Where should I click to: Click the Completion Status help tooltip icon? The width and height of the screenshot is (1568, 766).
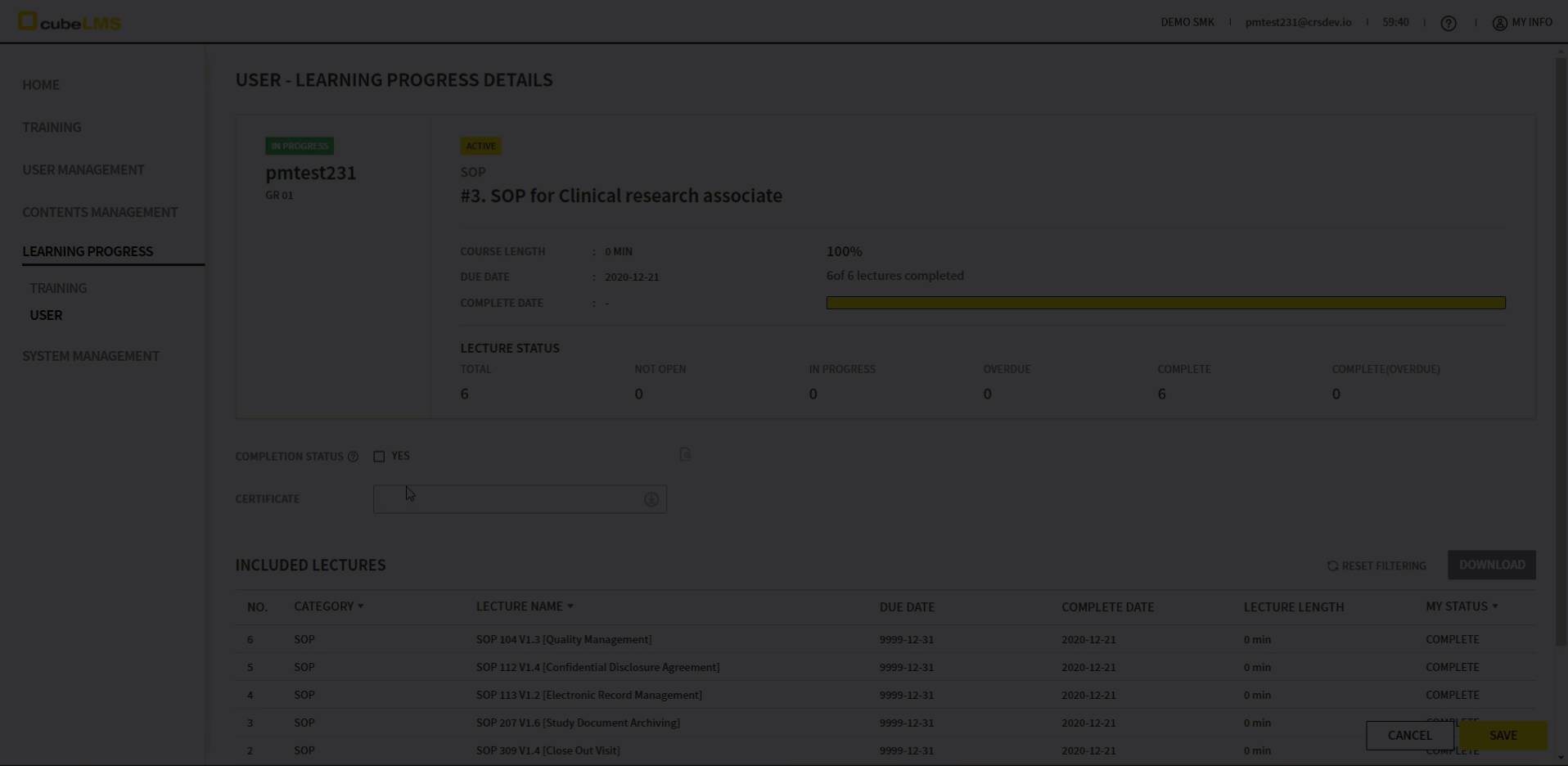(353, 457)
